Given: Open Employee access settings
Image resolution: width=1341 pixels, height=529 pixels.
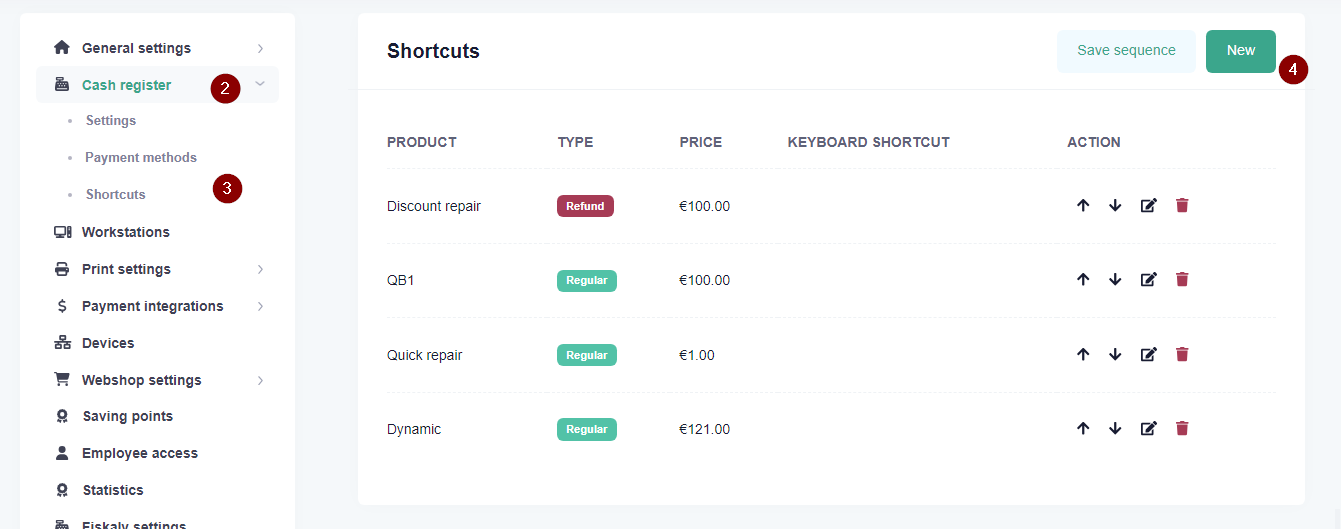Looking at the screenshot, I should (x=140, y=453).
